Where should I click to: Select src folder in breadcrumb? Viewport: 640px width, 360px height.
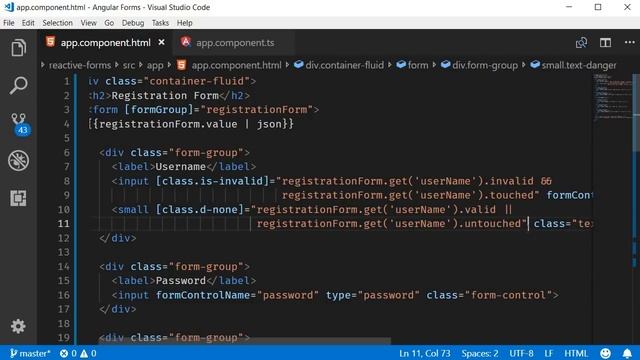[x=129, y=65]
